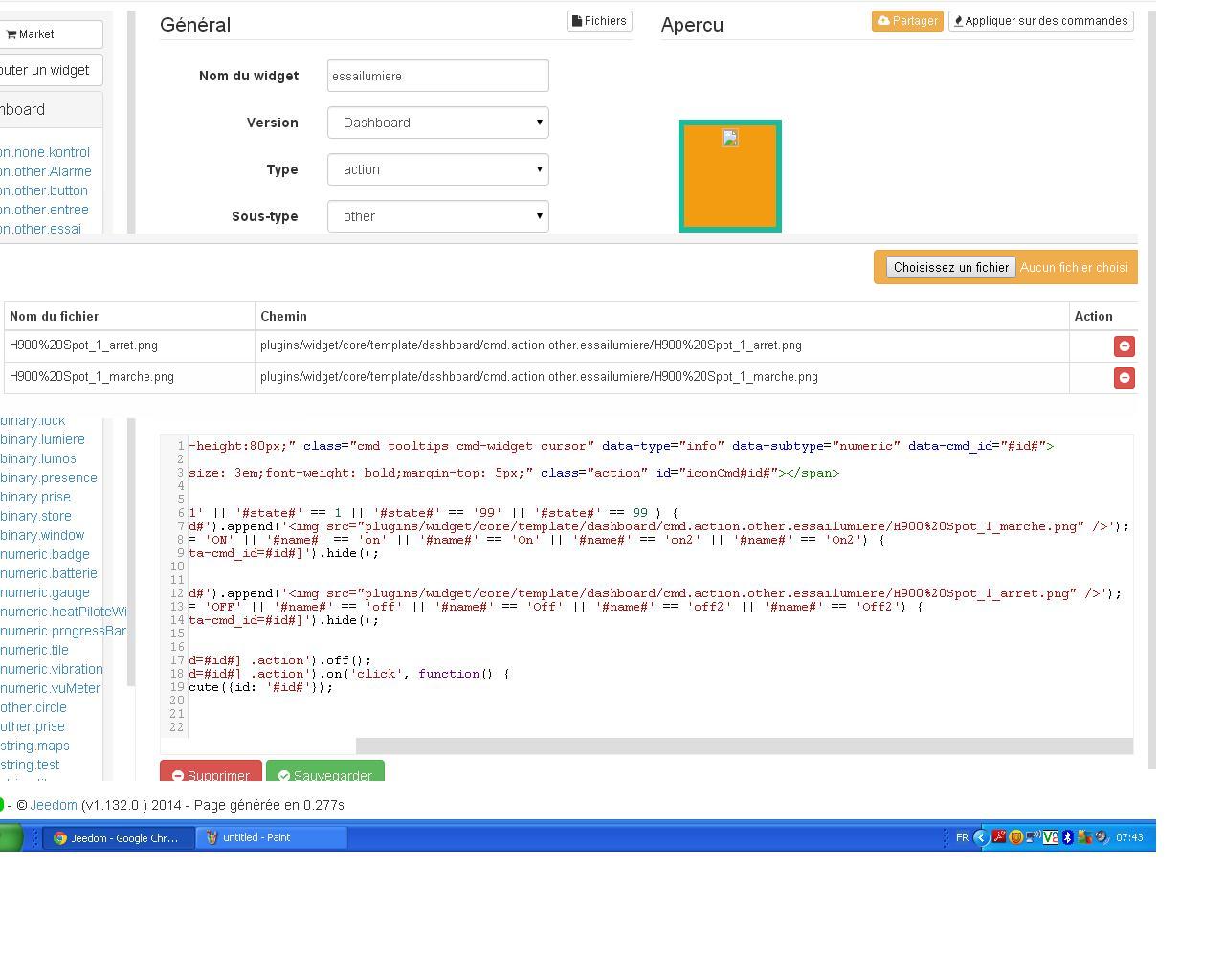Screen dimensions: 1225x980
Task: Open the numeric.progressBar widget
Action: click(63, 631)
